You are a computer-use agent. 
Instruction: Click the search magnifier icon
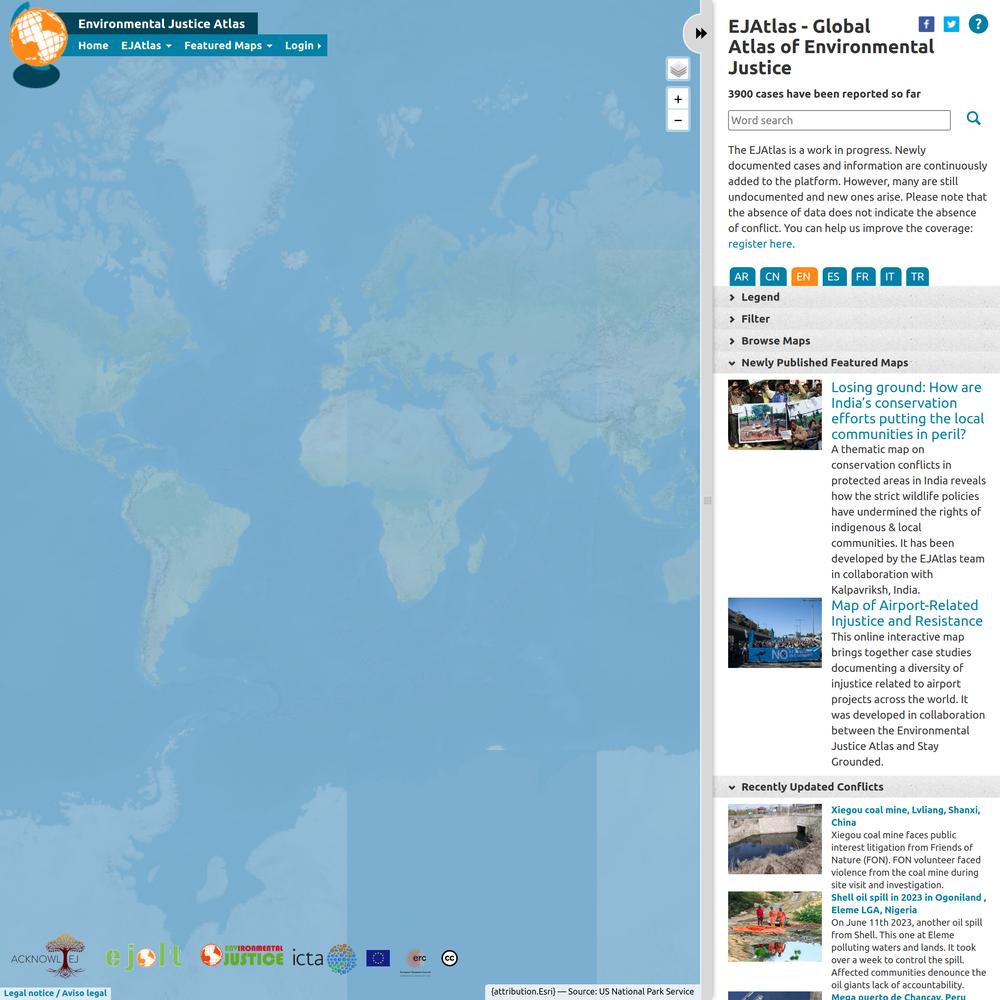pyautogui.click(x=973, y=118)
